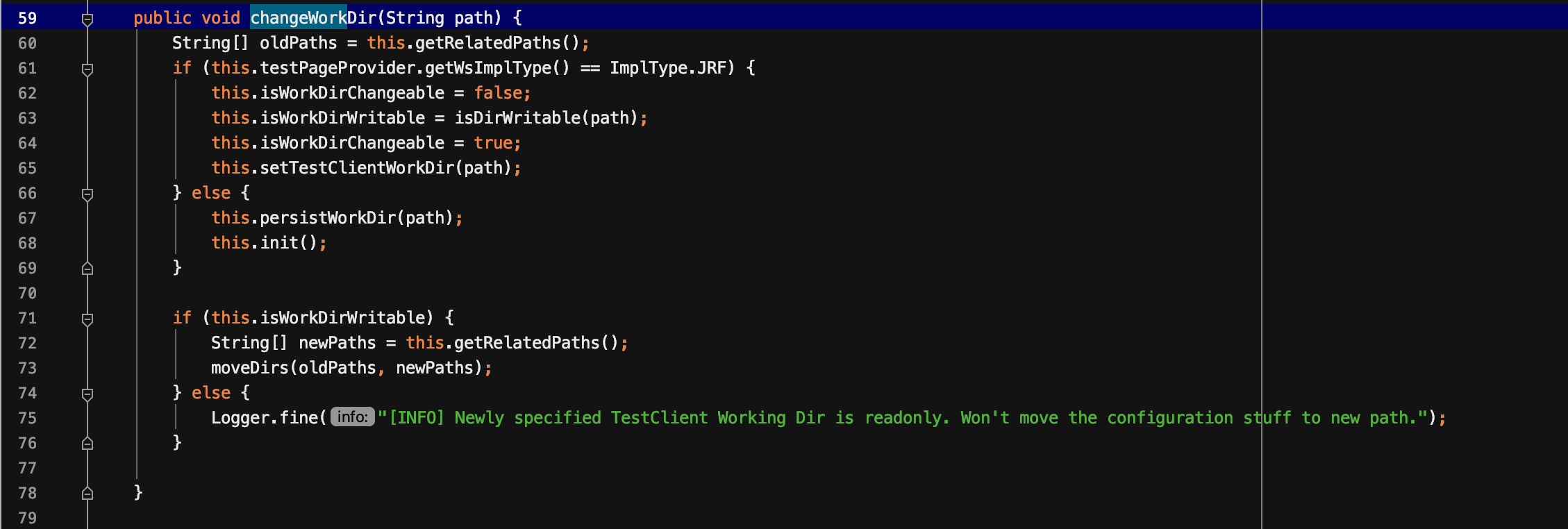Viewport: 1568px width, 529px height.
Task: Click the fold end marker on line 76
Action: point(87,444)
